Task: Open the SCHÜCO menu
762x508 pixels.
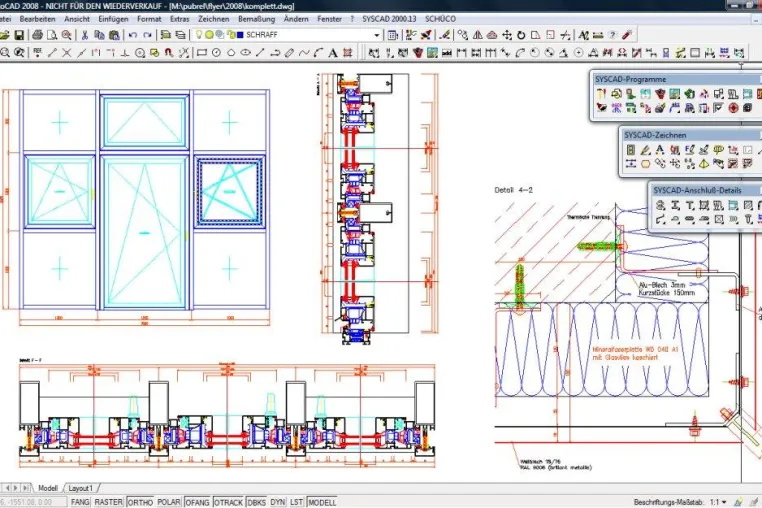Action: 440,19
